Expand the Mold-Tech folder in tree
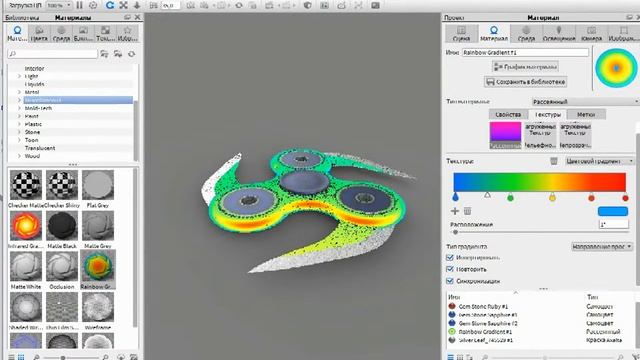Screen dimensions: 640x360 [x=19, y=108]
